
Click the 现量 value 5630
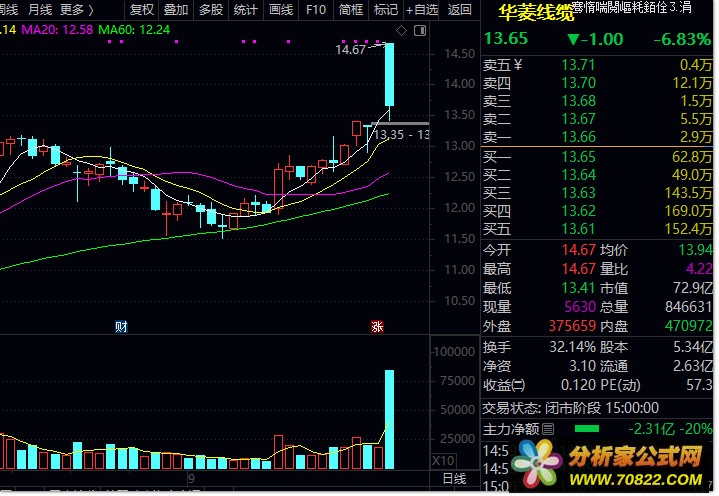coord(580,306)
